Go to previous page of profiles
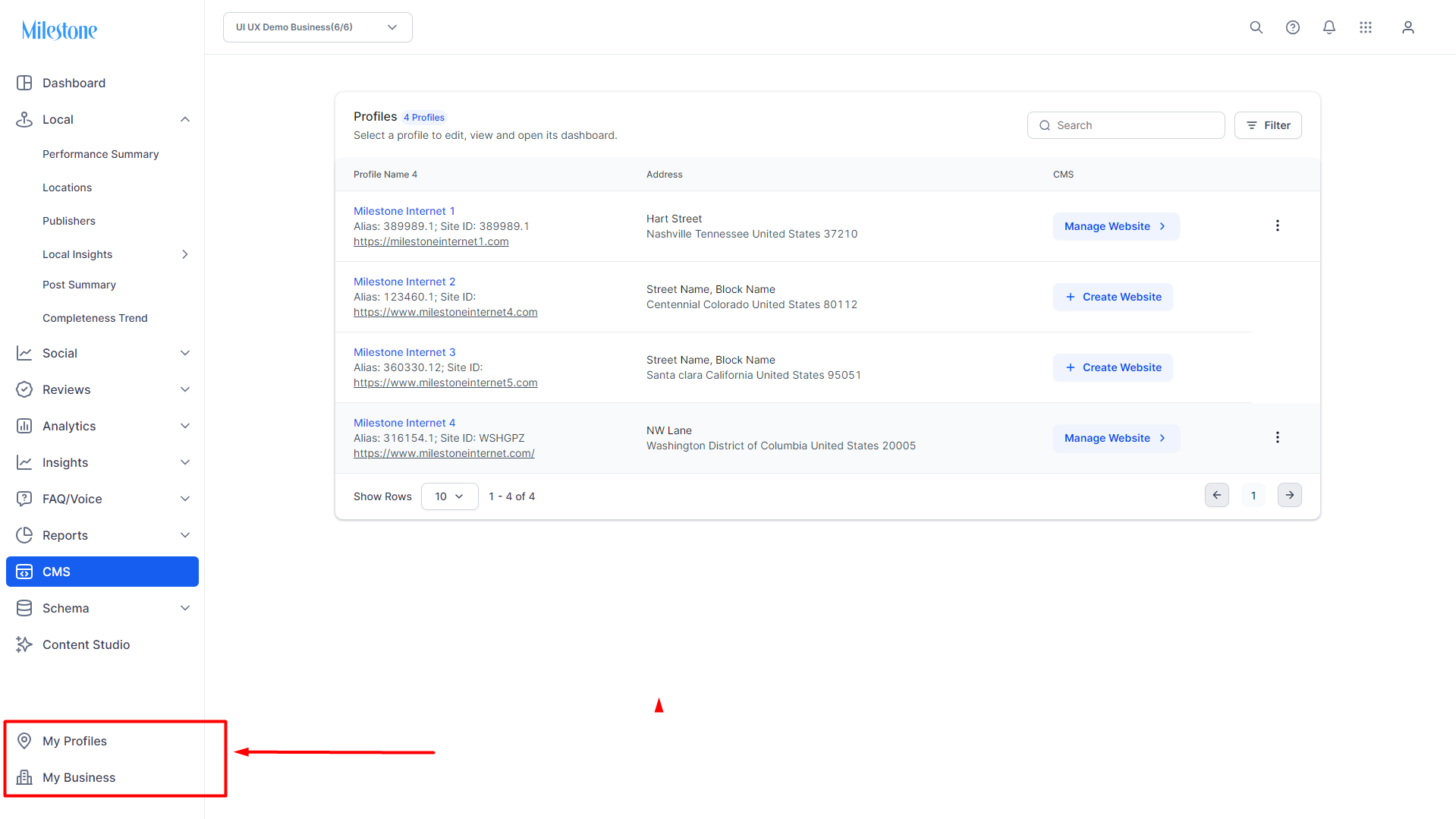Screen dimensions: 1456x819 point(1217,495)
